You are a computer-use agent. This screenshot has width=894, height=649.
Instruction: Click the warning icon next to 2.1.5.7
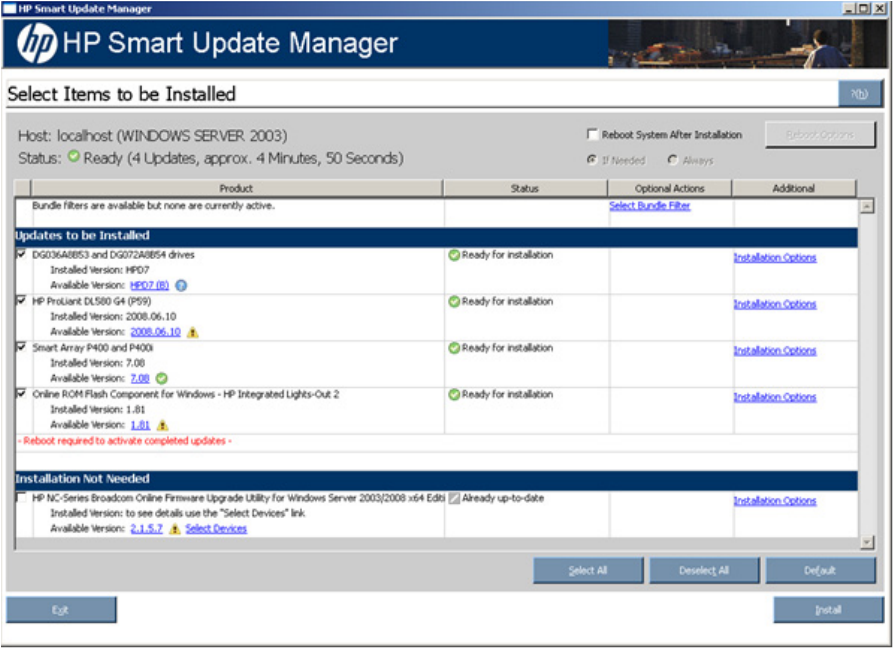coord(175,529)
